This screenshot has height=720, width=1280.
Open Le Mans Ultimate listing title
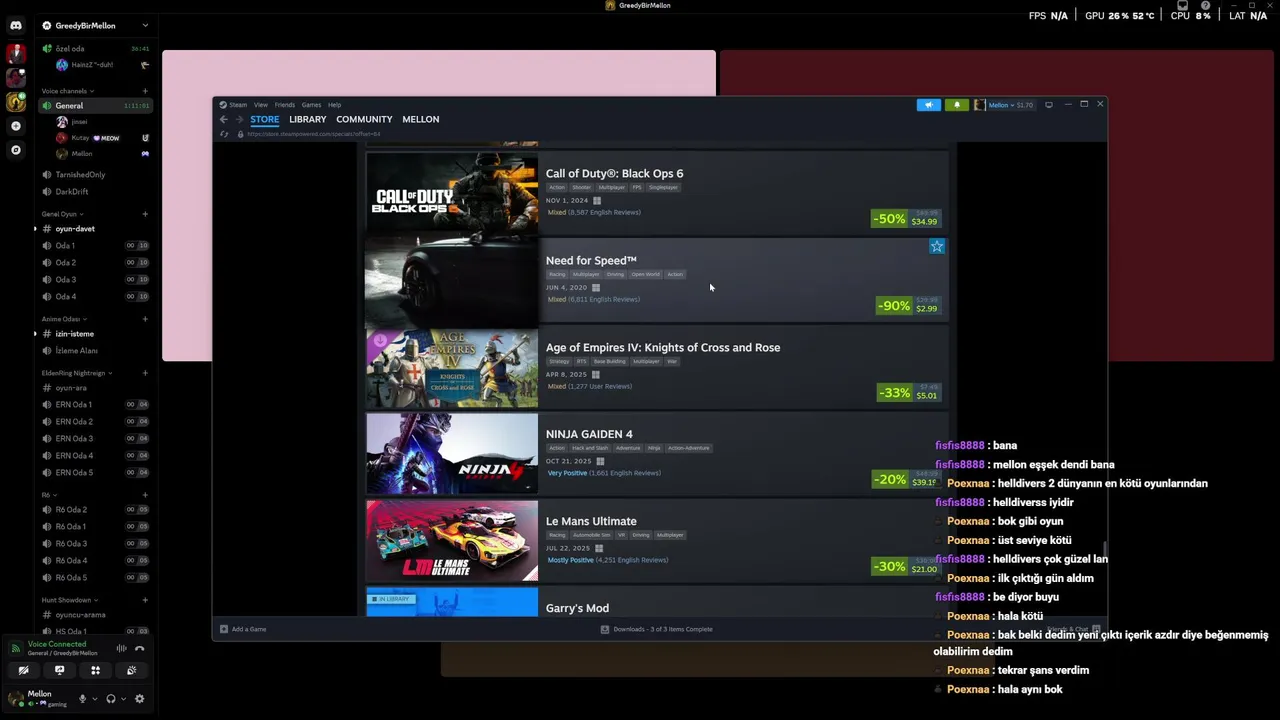click(x=591, y=521)
